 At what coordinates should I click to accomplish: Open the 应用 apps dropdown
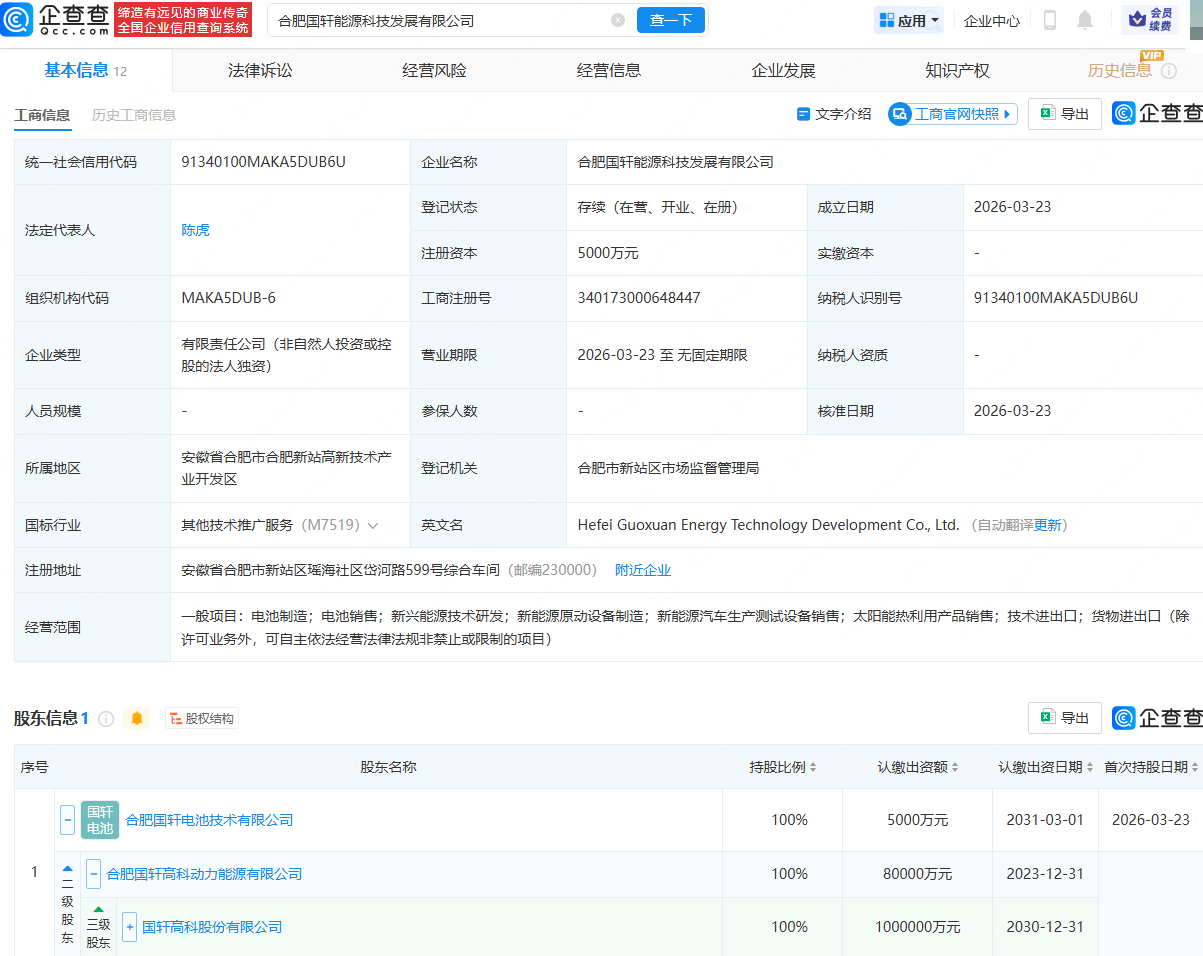click(908, 20)
